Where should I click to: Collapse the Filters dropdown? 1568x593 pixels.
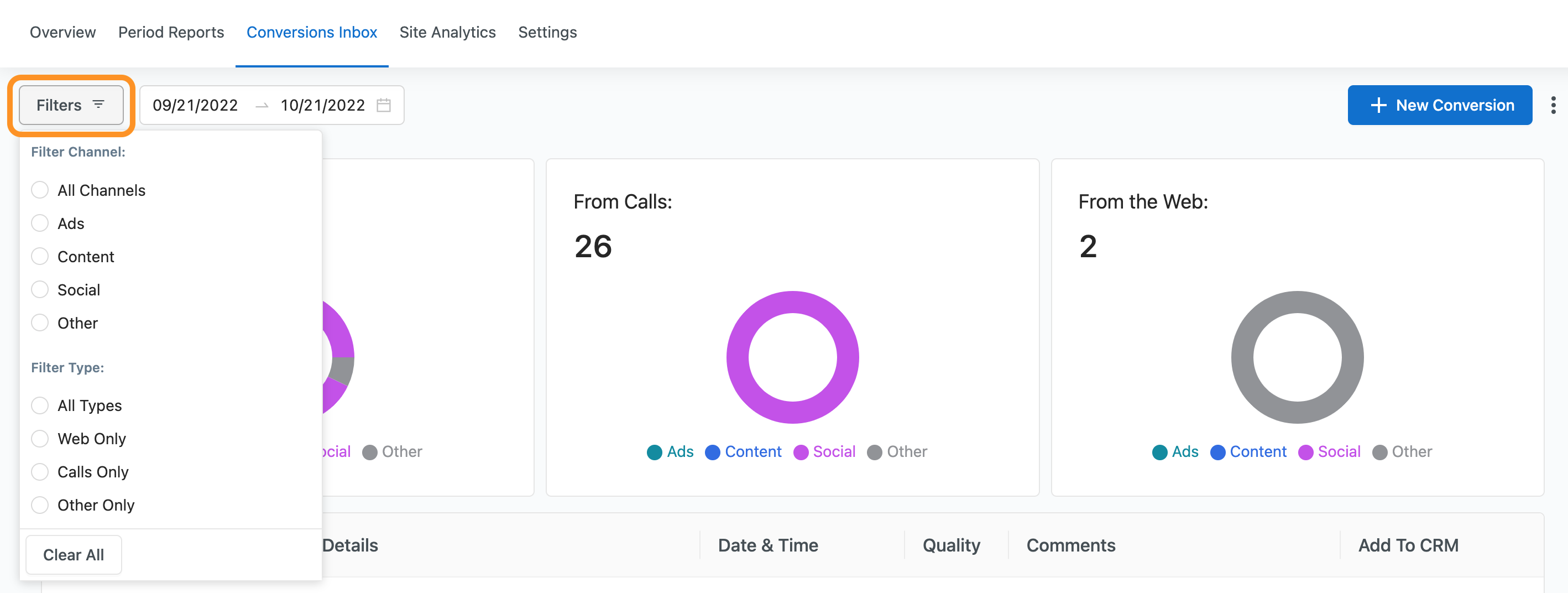71,105
